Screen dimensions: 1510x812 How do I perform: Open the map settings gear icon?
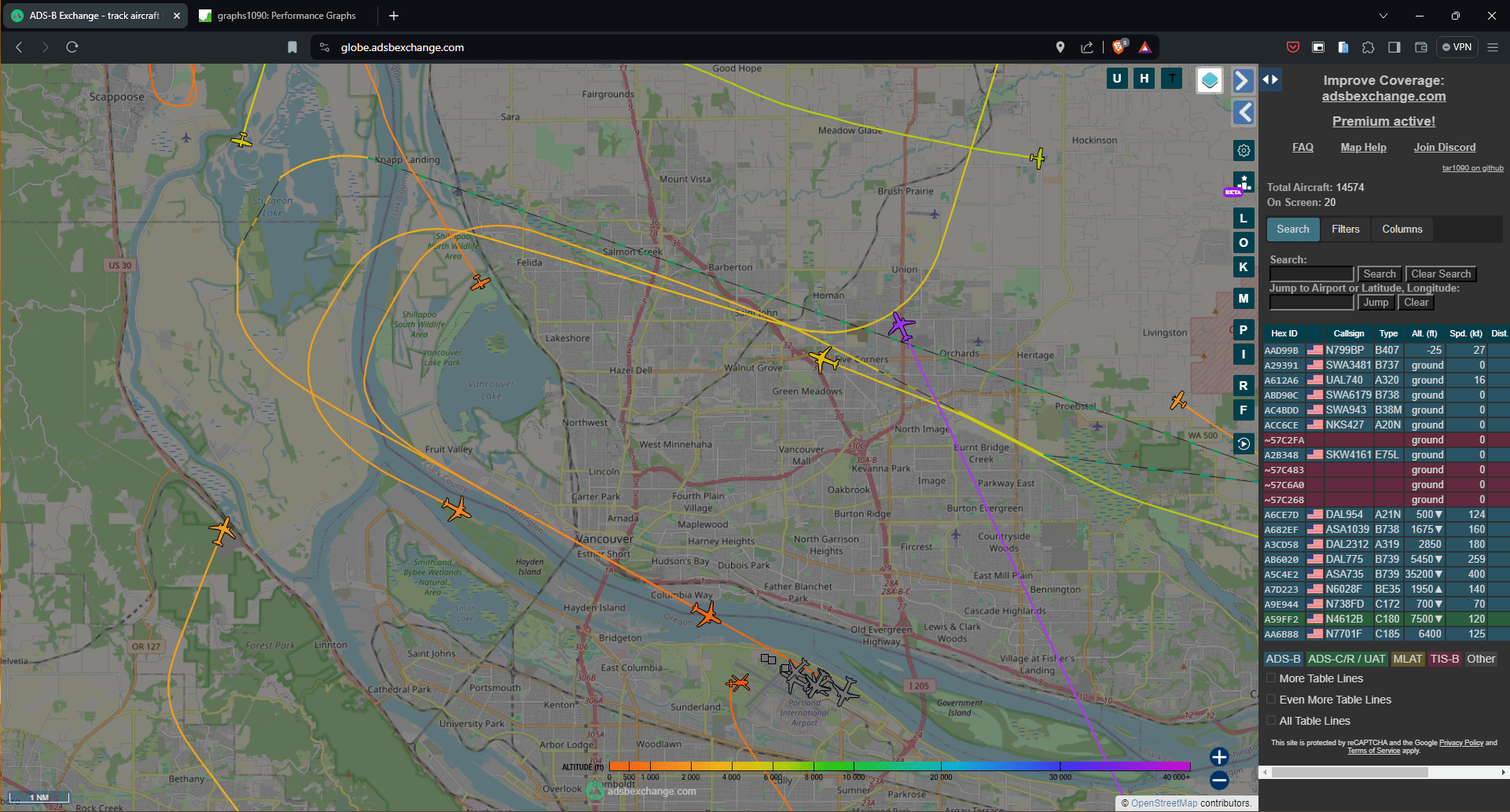[1244, 149]
